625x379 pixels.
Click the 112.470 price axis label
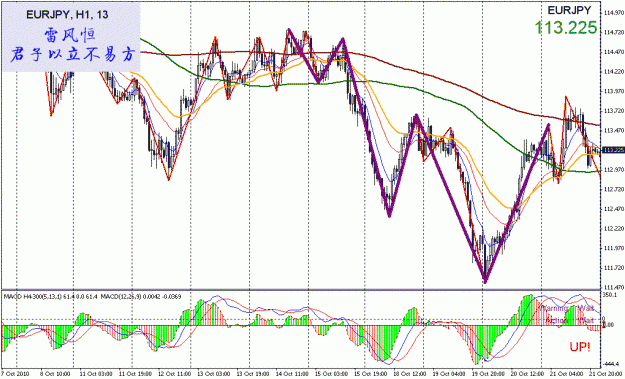pyautogui.click(x=614, y=209)
